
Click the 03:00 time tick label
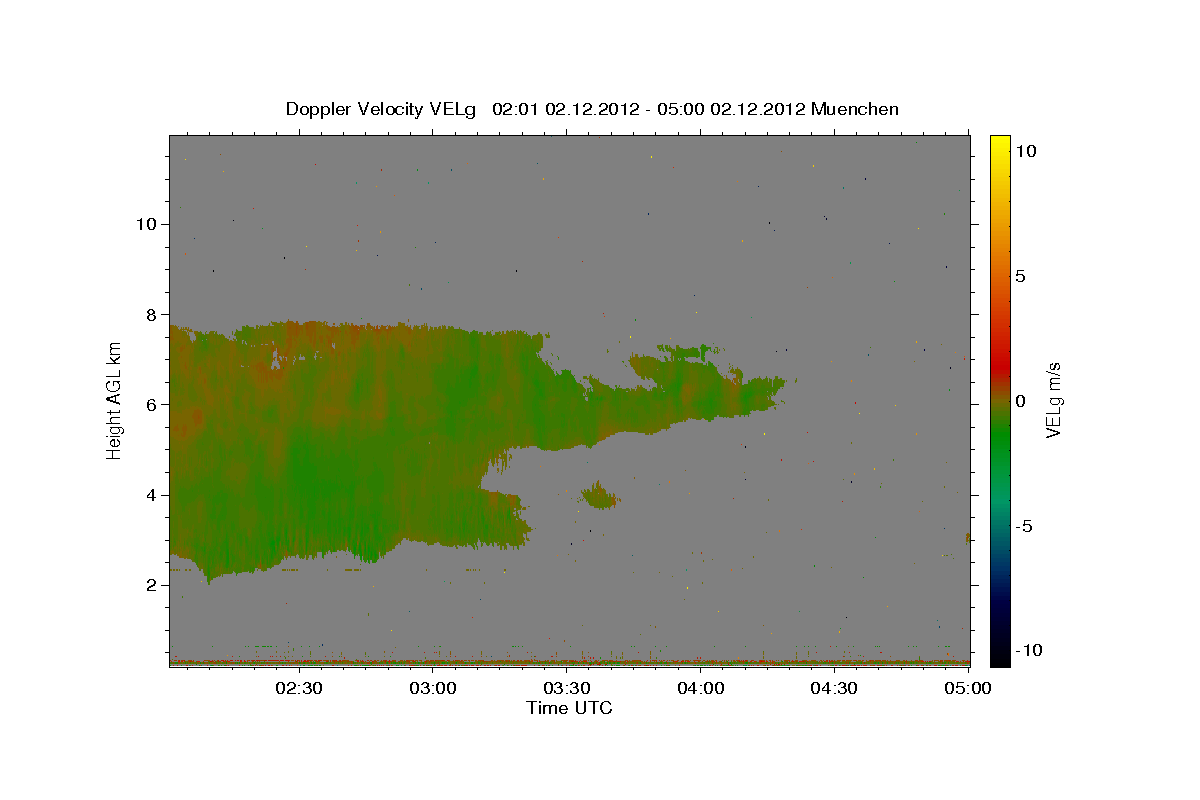point(433,688)
